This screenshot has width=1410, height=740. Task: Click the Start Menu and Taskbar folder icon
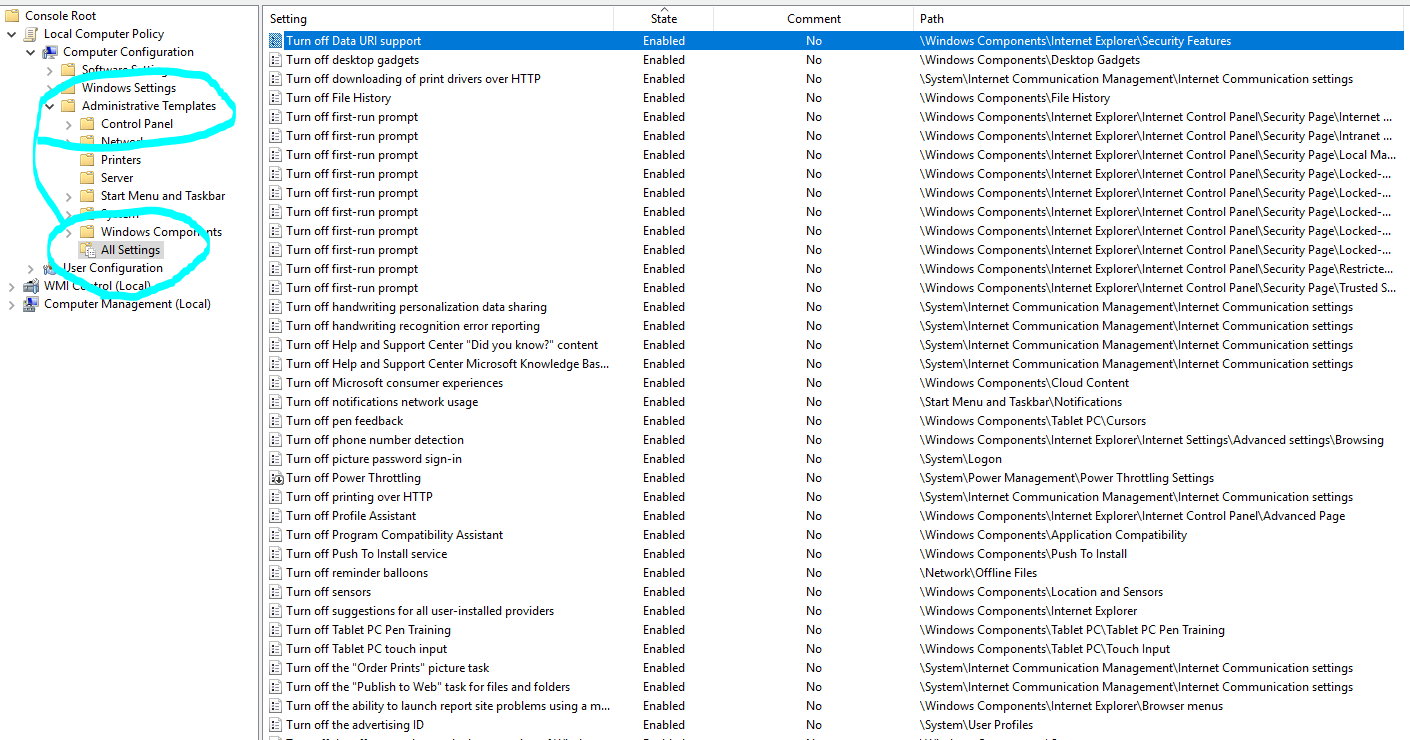pyautogui.click(x=88, y=196)
